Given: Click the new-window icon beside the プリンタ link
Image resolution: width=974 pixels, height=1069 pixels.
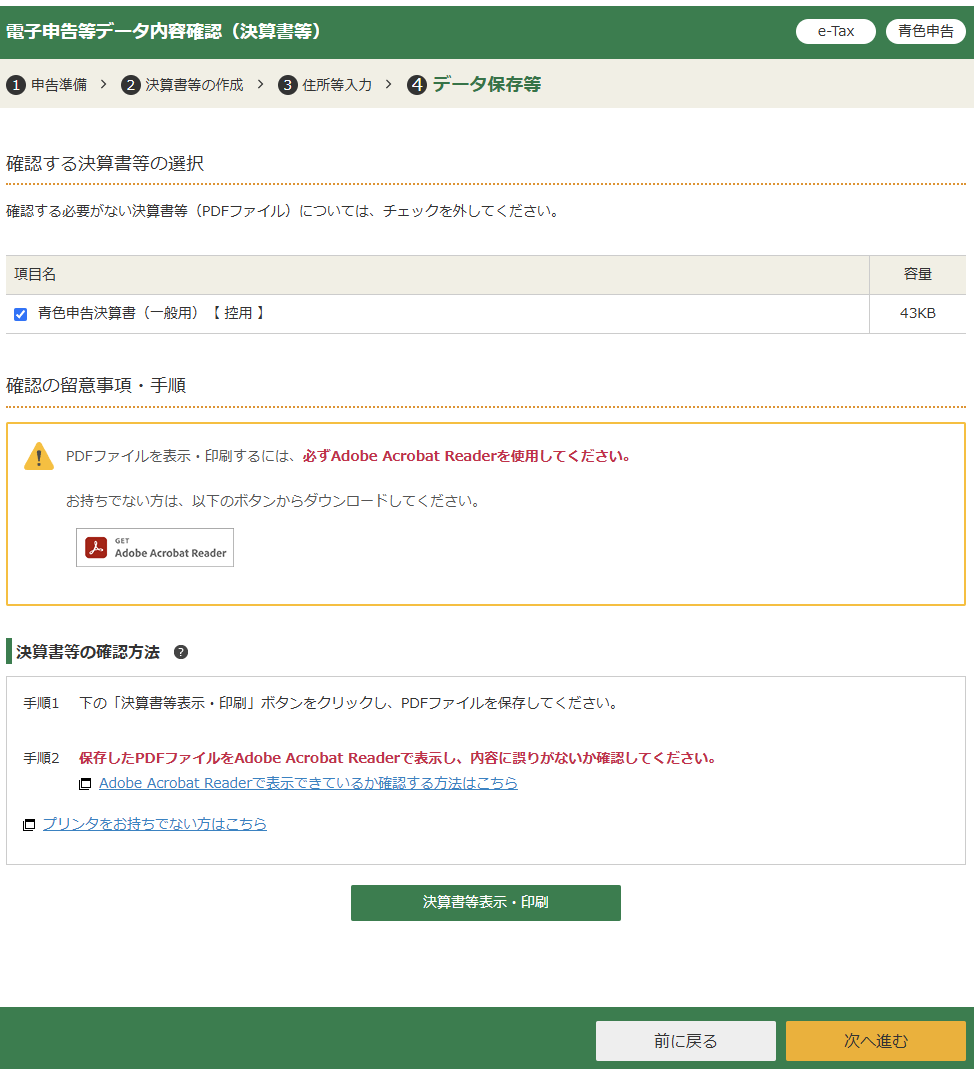Looking at the screenshot, I should point(29,825).
